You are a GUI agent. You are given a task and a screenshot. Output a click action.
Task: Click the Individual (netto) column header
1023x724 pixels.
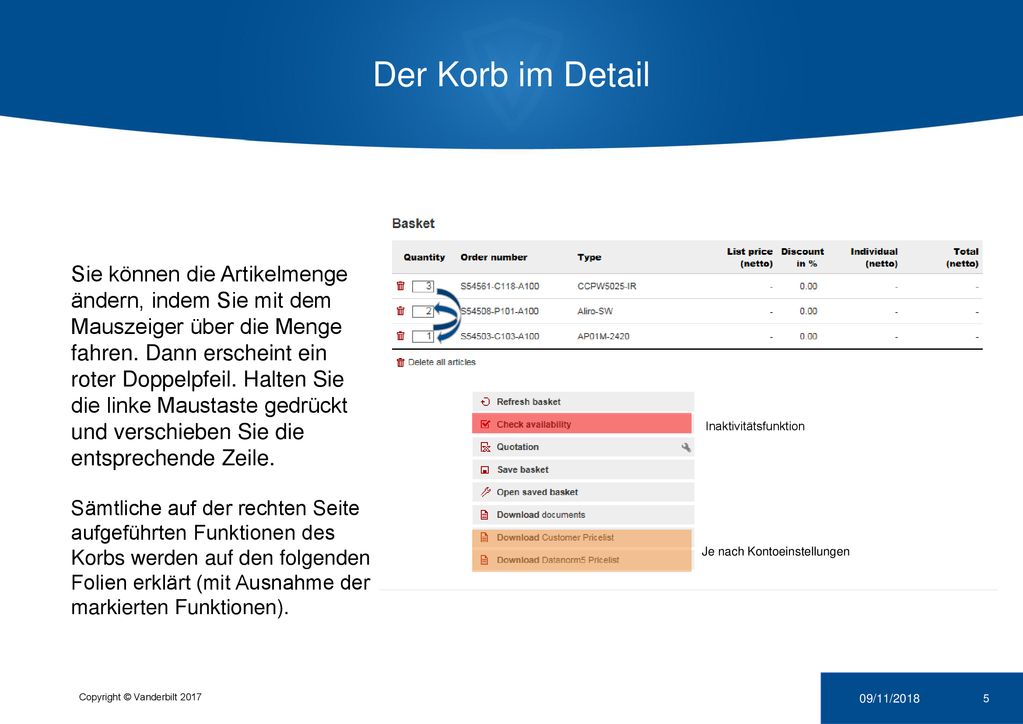click(874, 258)
